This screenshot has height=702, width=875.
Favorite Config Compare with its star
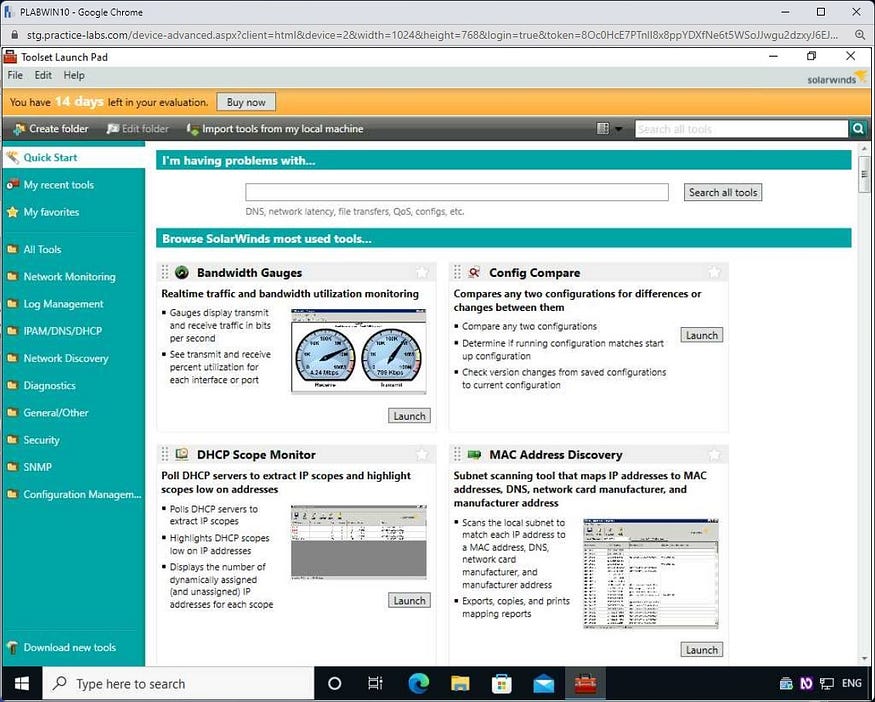714,272
